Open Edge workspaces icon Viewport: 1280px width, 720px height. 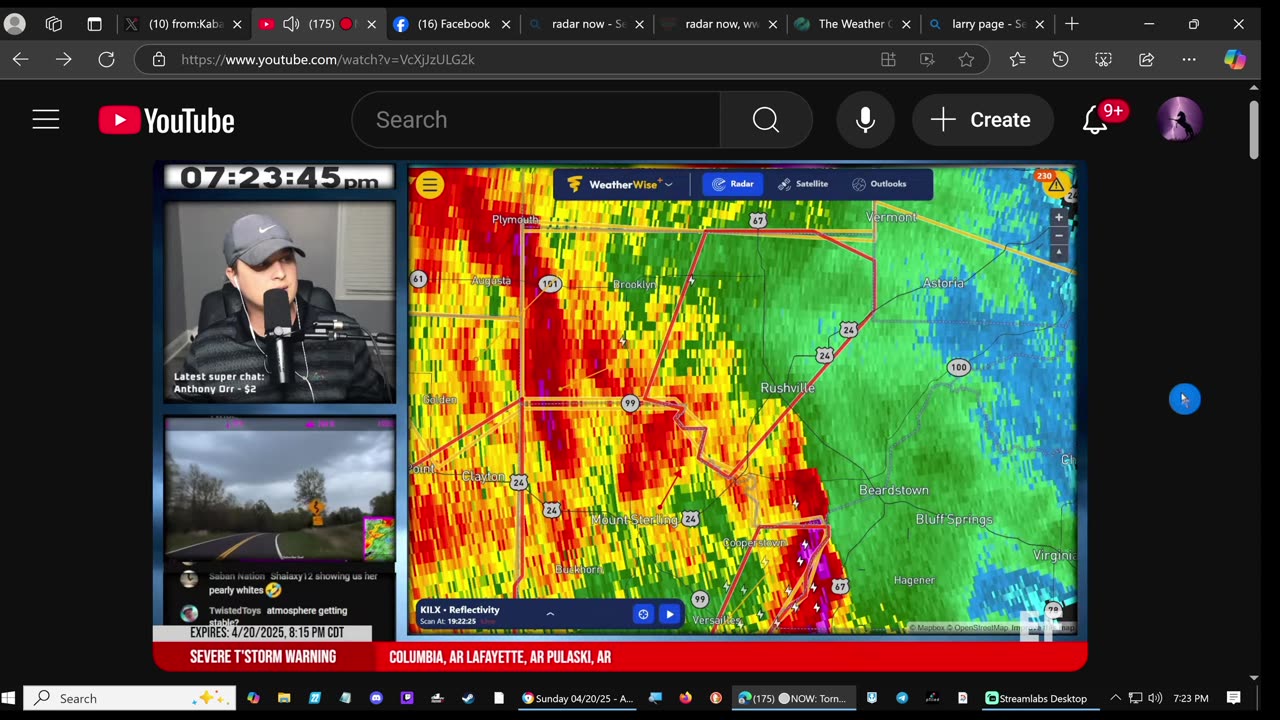54,24
